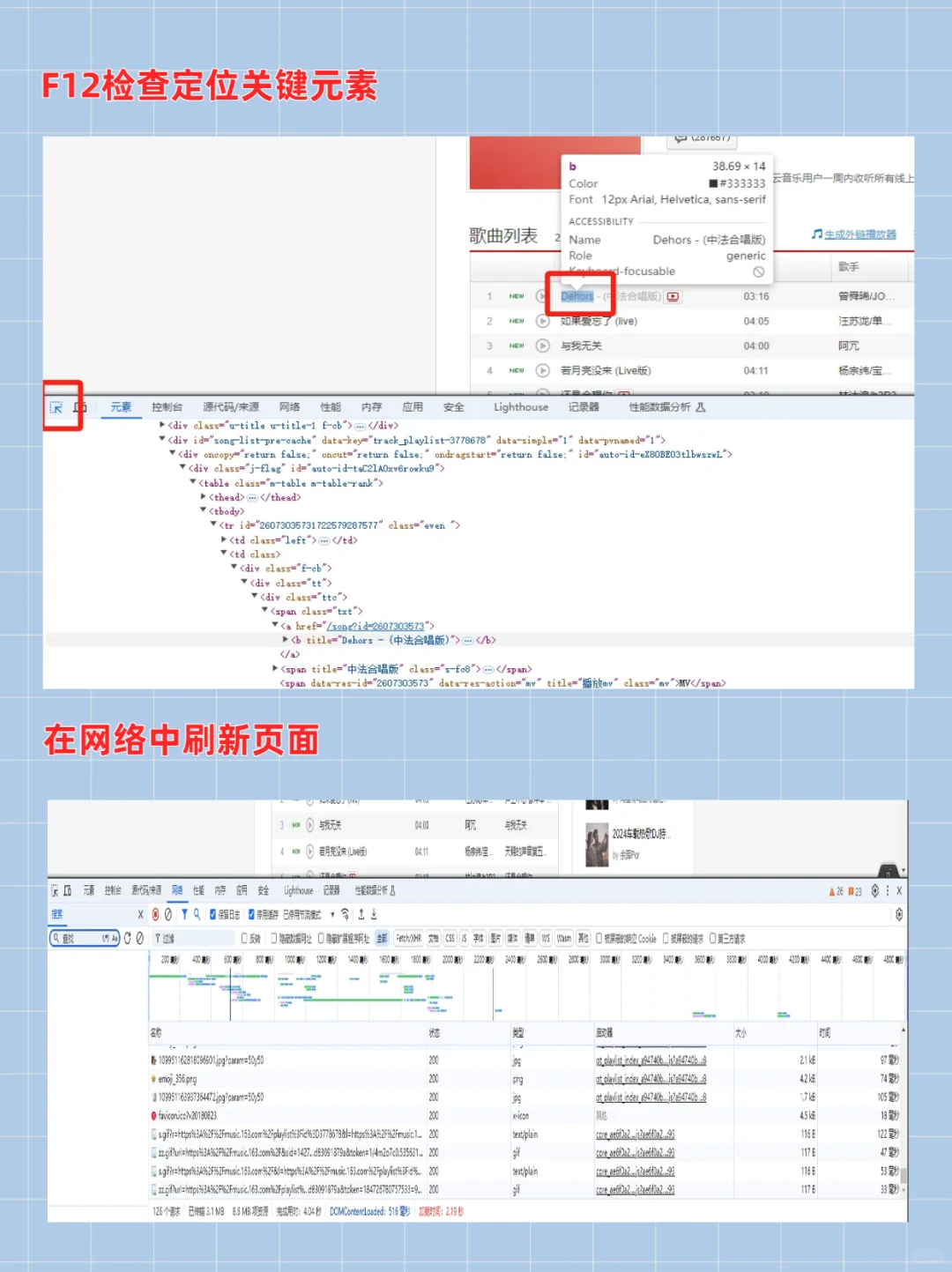
Task: Expand the td class left node
Action: [224, 539]
